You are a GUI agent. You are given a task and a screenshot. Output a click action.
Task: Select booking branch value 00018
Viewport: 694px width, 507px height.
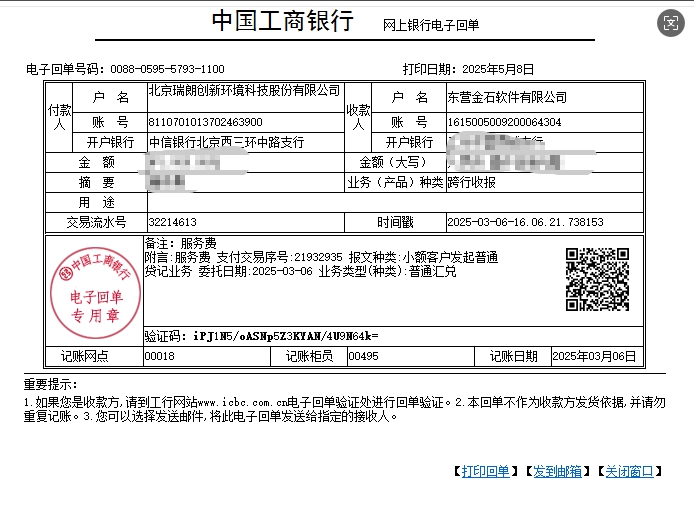pos(160,356)
